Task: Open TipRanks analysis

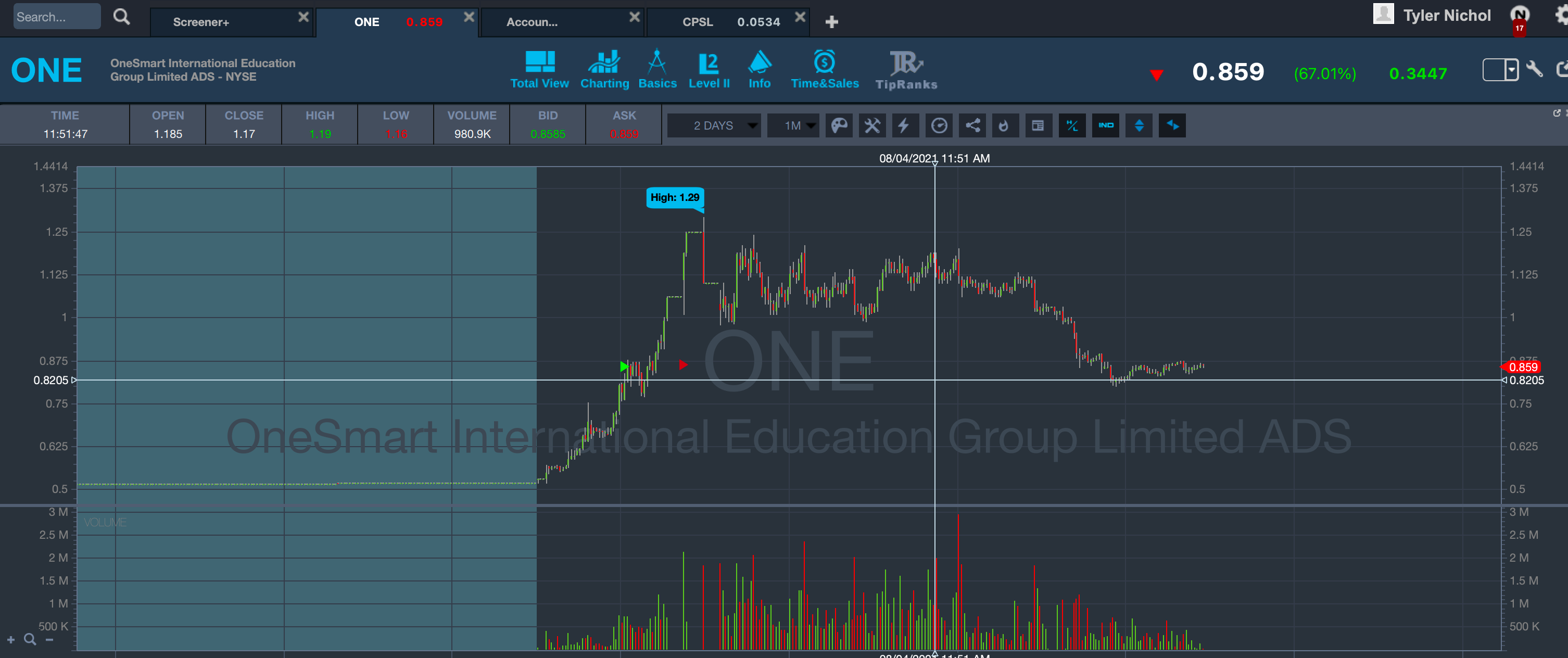Action: (x=906, y=71)
